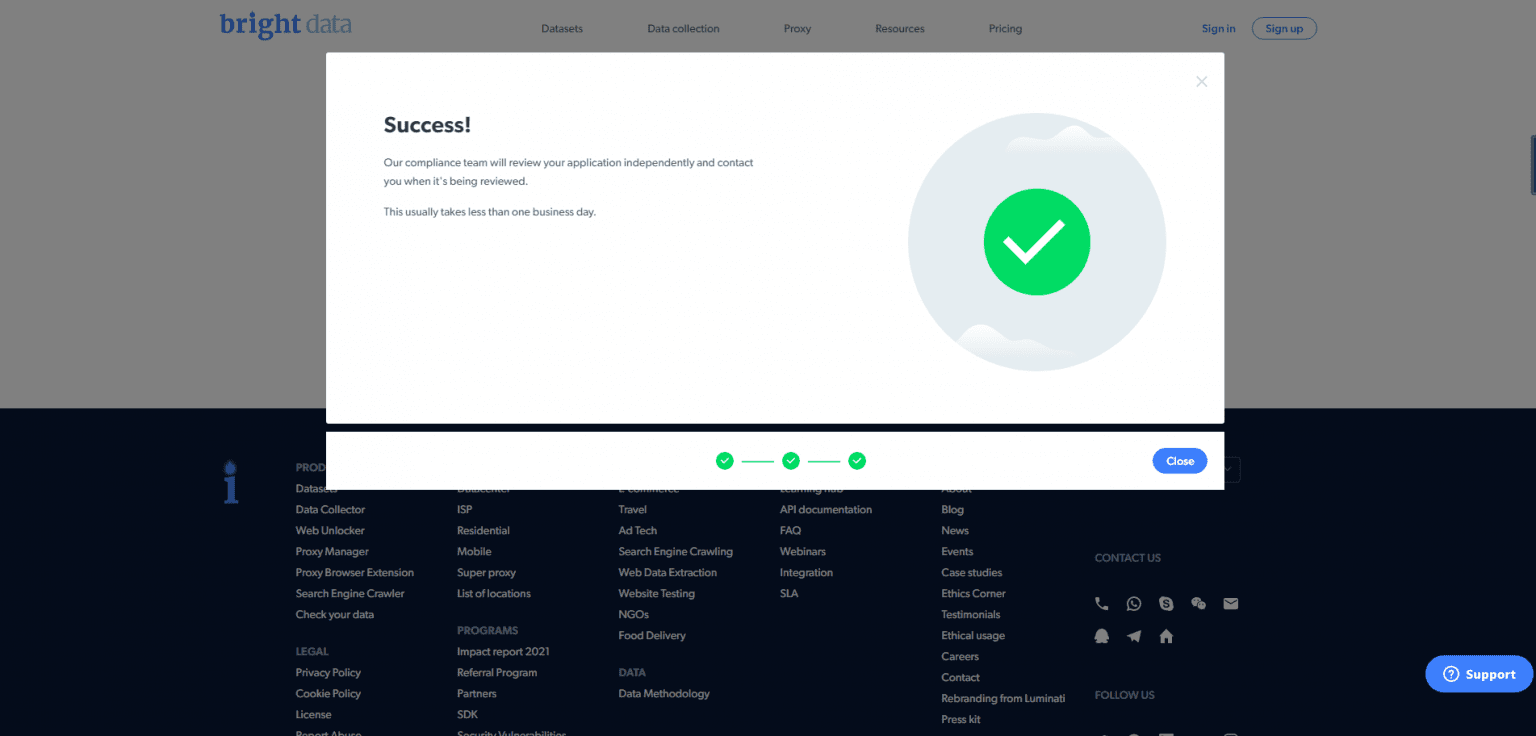Screen dimensions: 1536x736
Task: Open the Resources navigation menu
Action: tap(899, 28)
